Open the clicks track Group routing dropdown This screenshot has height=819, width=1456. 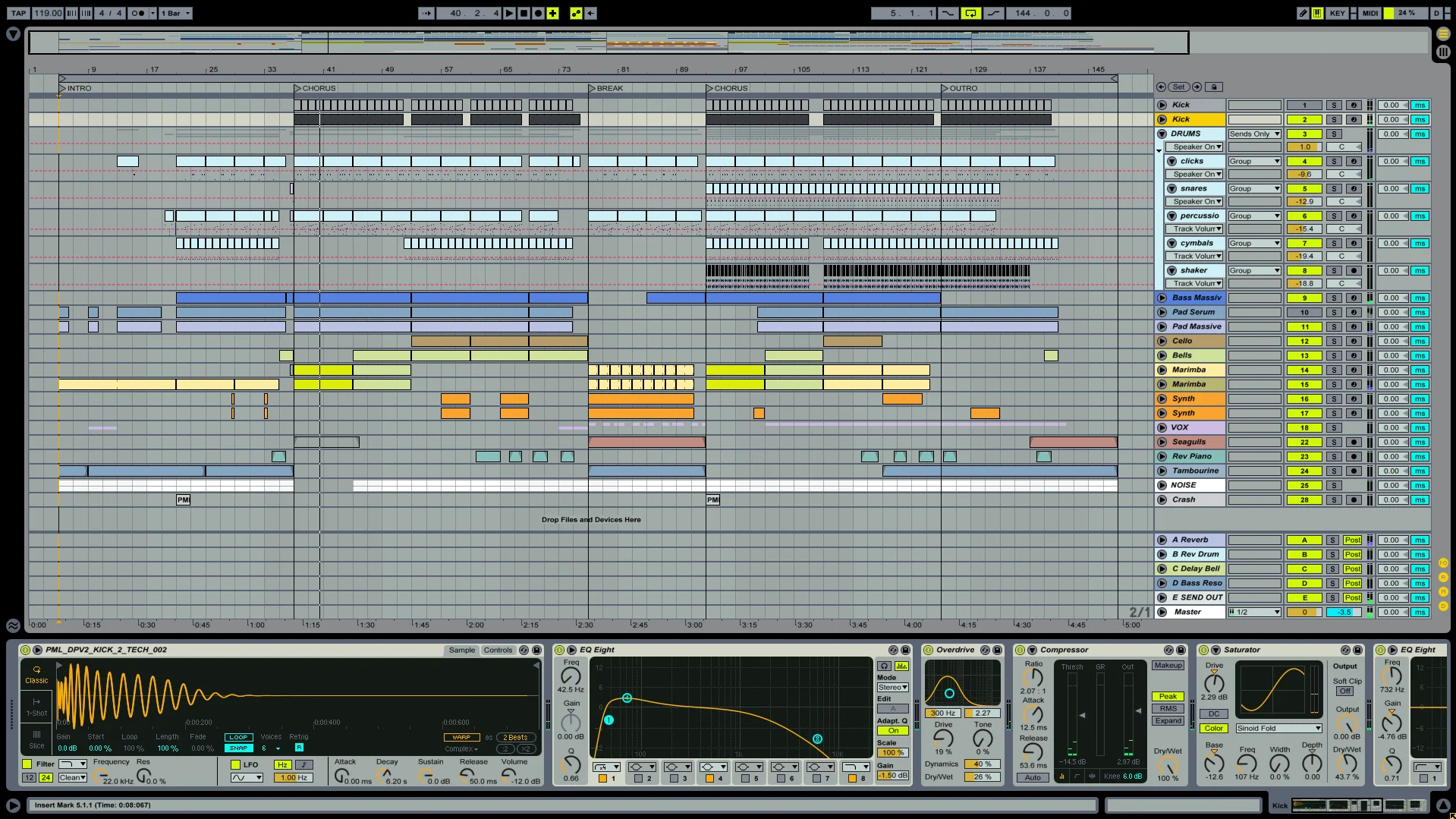click(x=1254, y=161)
